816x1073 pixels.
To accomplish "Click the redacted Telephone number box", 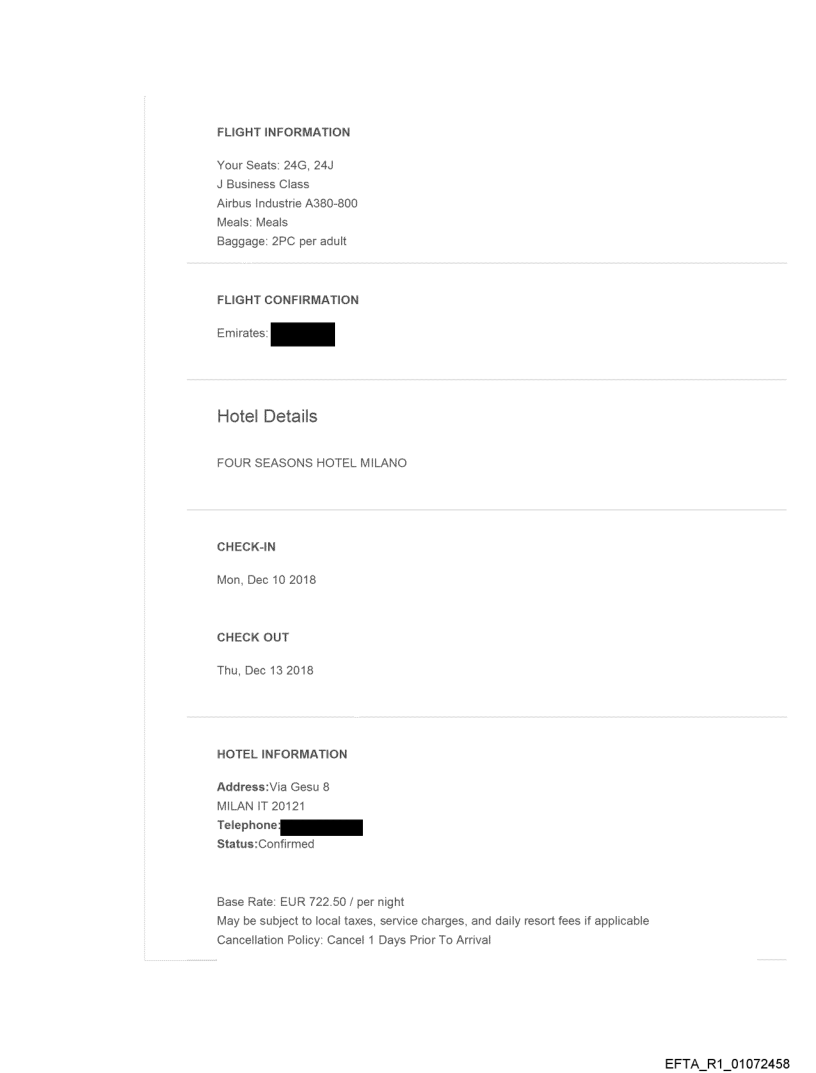I will point(321,826).
